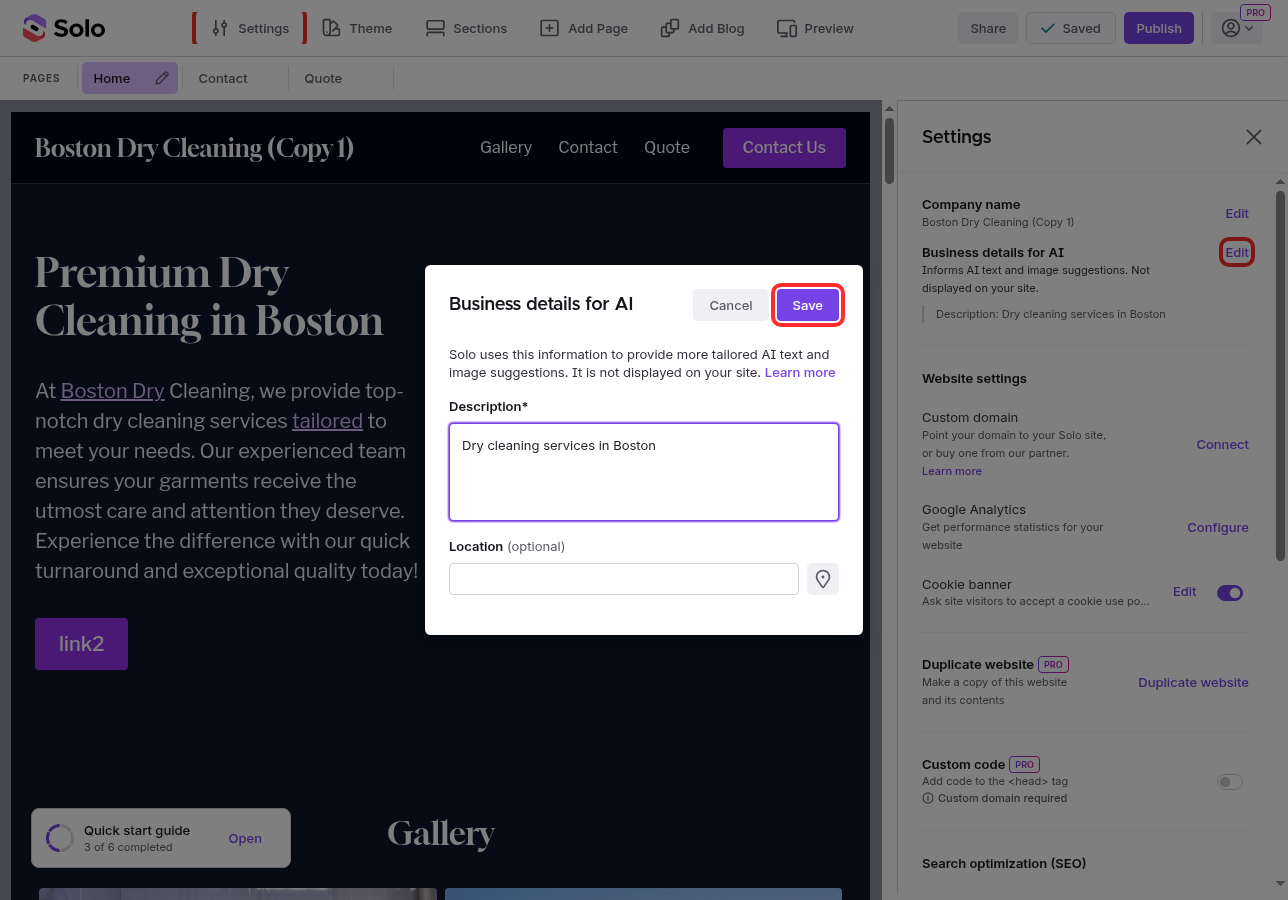Image resolution: width=1288 pixels, height=900 pixels.
Task: Click the PRO badge beside Duplicate website
Action: point(1051,664)
